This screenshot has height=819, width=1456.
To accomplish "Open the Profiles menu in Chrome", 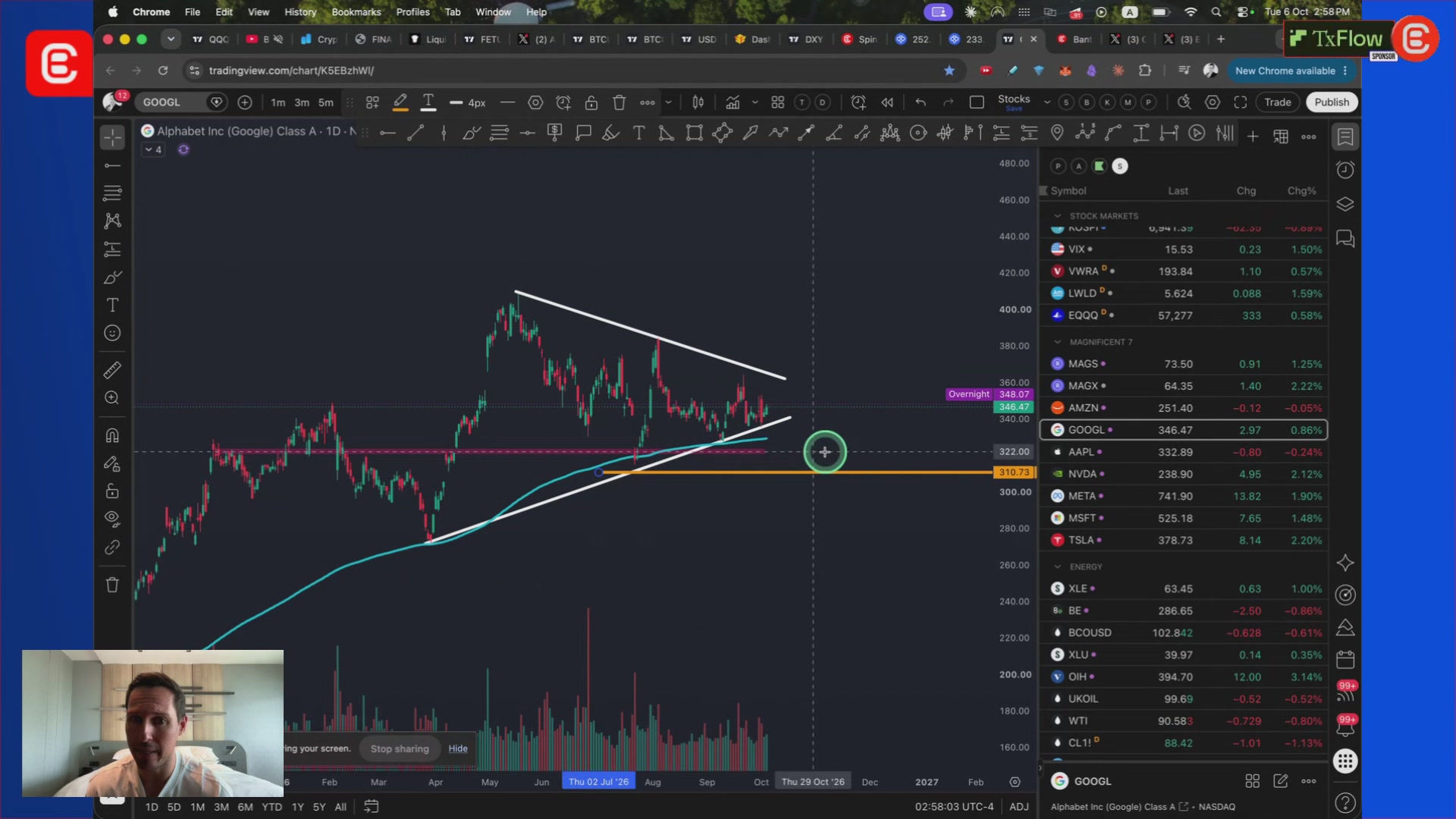I will pos(413,12).
